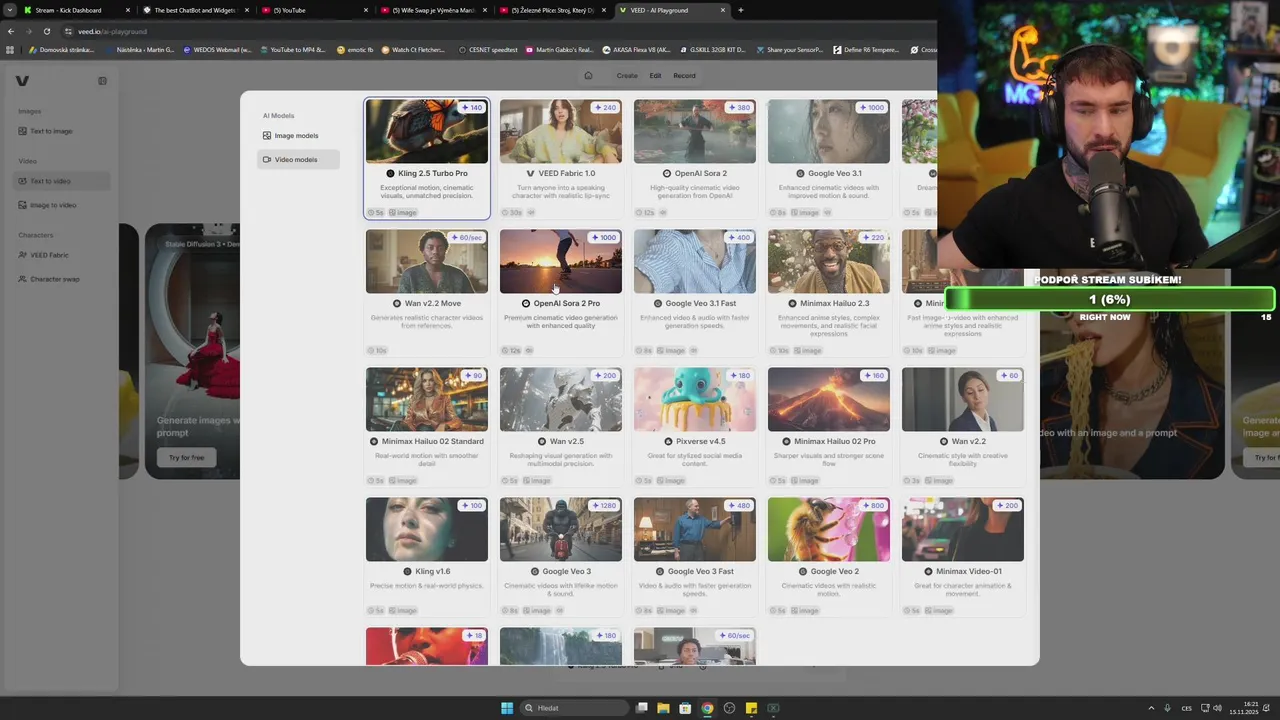
Task: Open the YouTube to MP4 bookmark
Action: pos(292,49)
